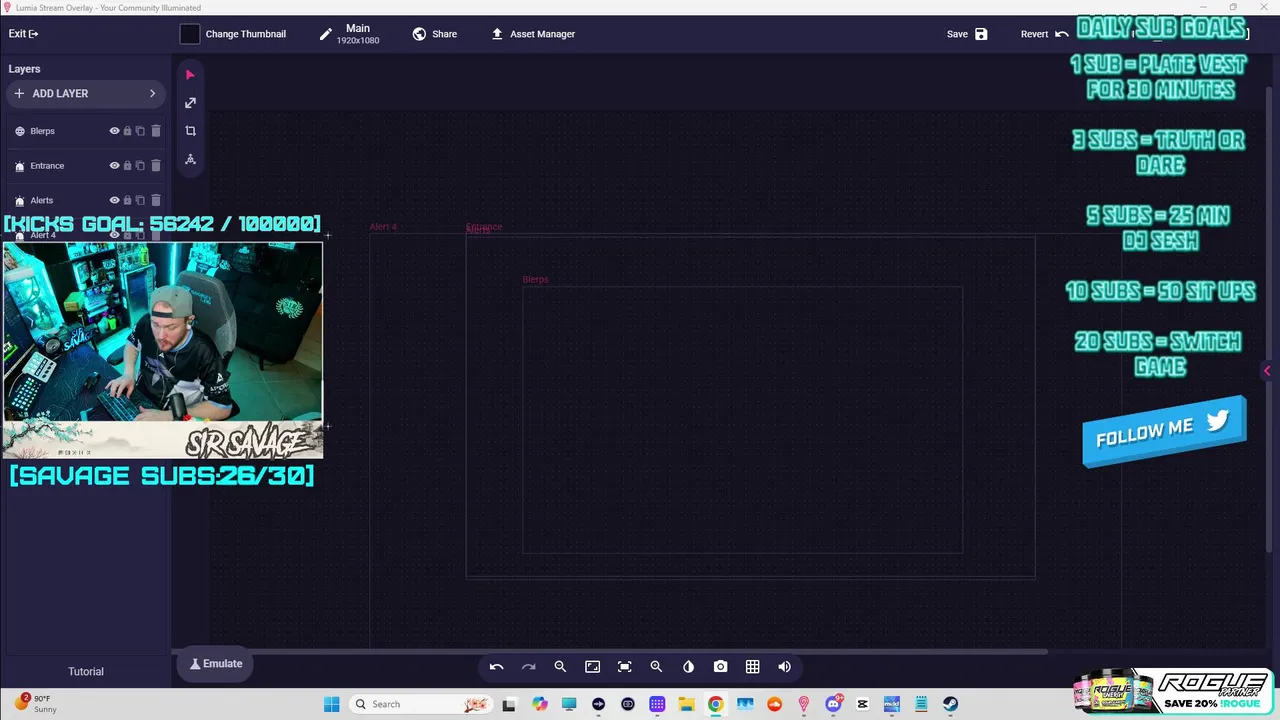1280x720 pixels.
Task: Click the fit-to-screen icon
Action: pyautogui.click(x=624, y=667)
